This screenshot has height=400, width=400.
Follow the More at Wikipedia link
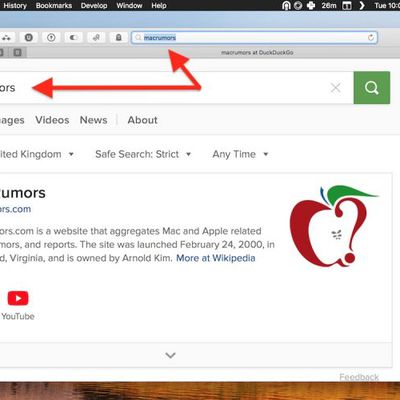(216, 258)
